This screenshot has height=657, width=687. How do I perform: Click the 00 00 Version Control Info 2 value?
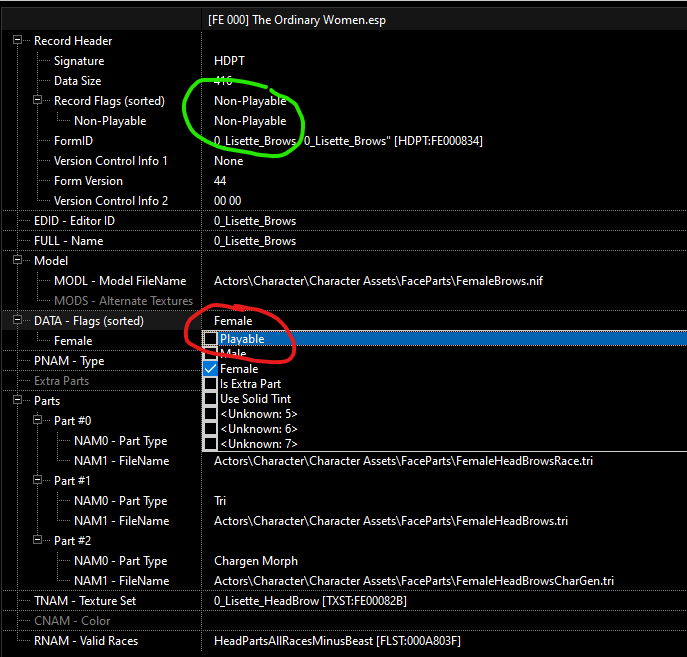click(227, 201)
